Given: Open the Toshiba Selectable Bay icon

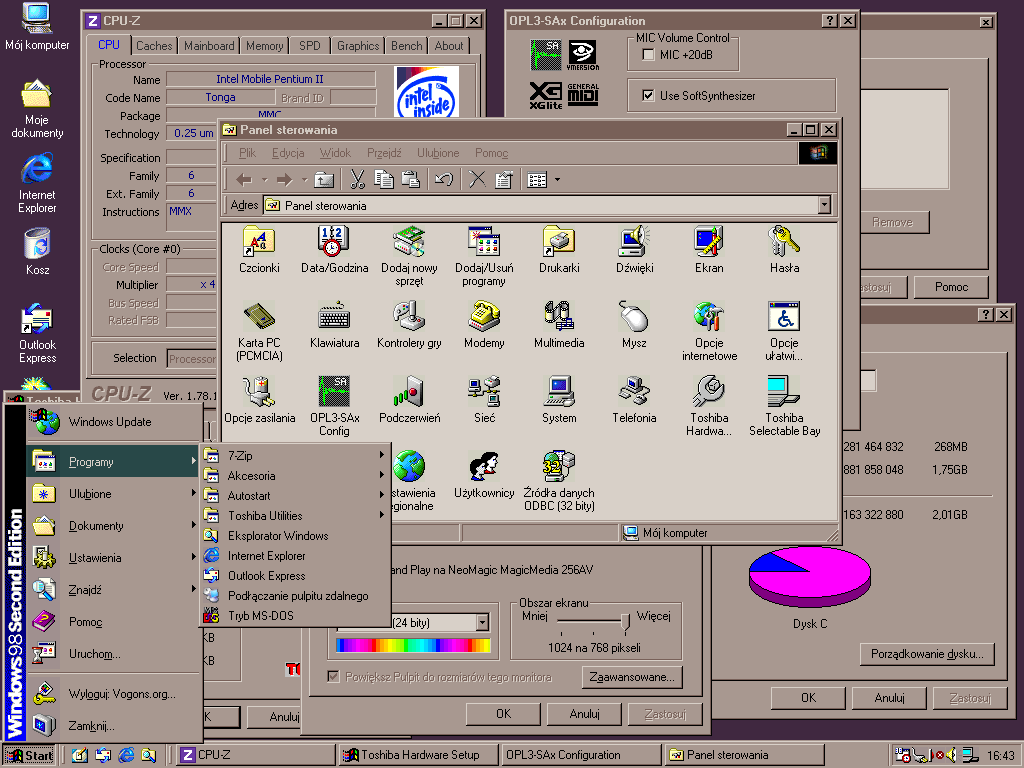Looking at the screenshot, I should [784, 392].
